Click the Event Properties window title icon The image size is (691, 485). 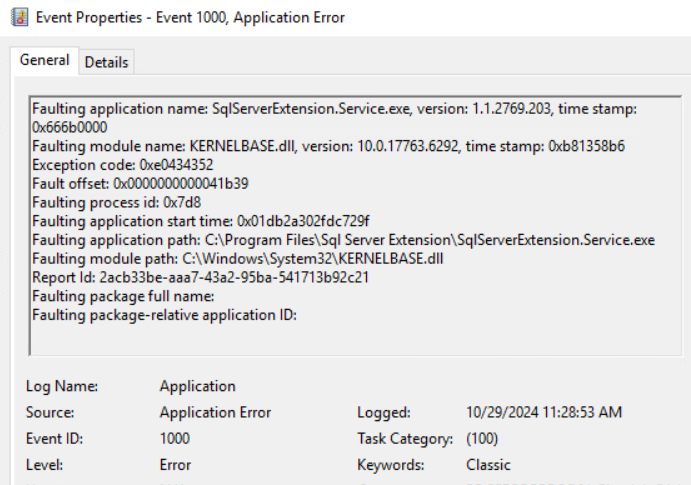coord(19,18)
